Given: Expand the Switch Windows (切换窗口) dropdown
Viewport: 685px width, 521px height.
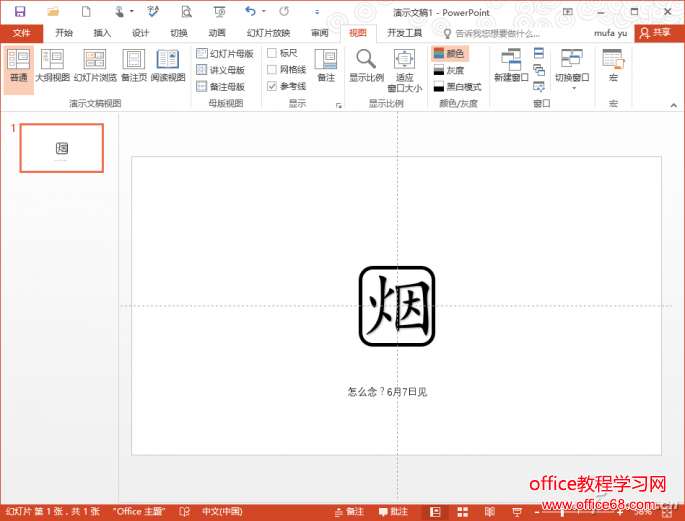Looking at the screenshot, I should point(572,68).
